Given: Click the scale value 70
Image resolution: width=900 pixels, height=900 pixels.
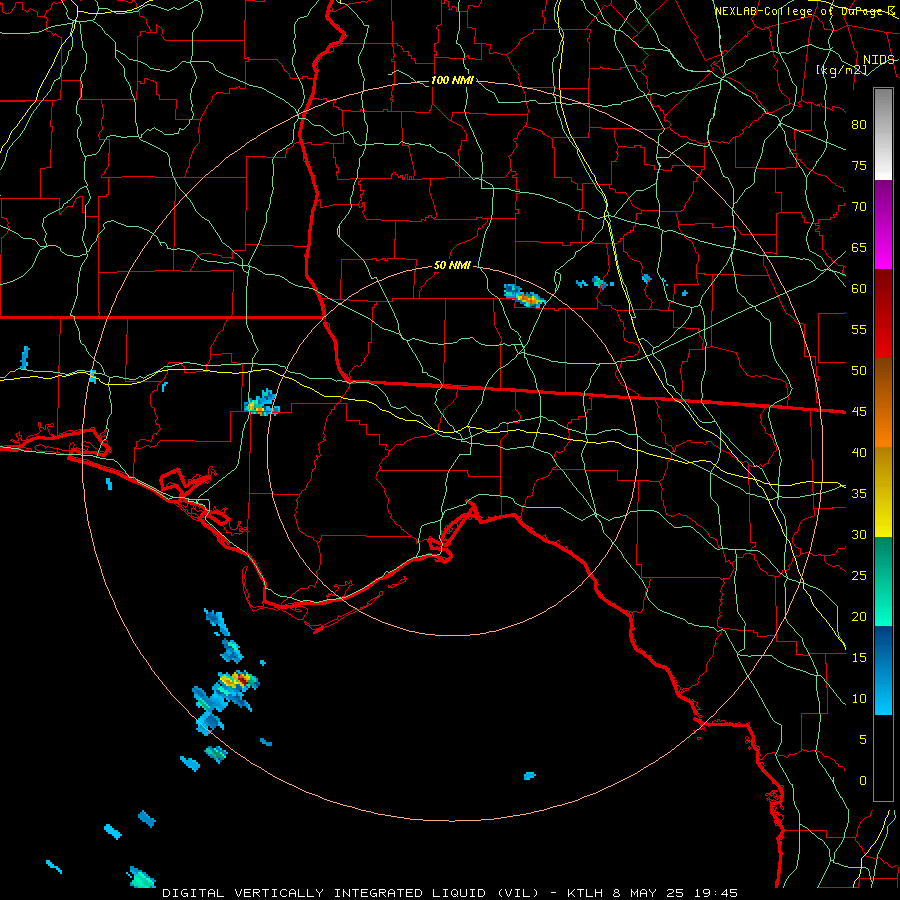Looking at the screenshot, I should click(x=859, y=207).
